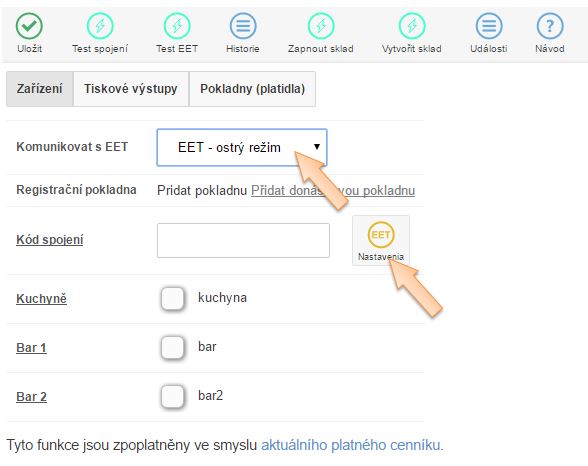Check the kuchyna checkbox
The image size is (588, 466).
(x=172, y=298)
